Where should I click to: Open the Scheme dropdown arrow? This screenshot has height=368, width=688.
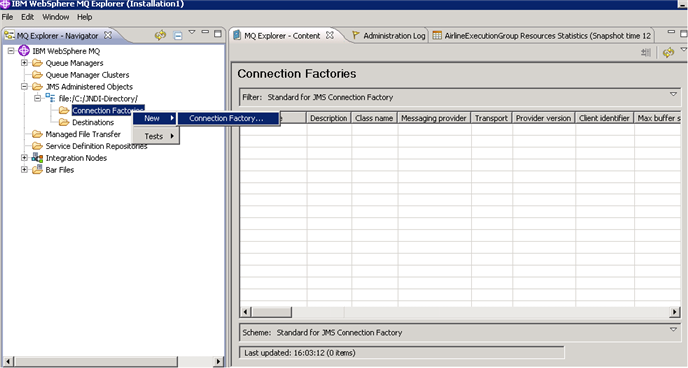click(674, 329)
